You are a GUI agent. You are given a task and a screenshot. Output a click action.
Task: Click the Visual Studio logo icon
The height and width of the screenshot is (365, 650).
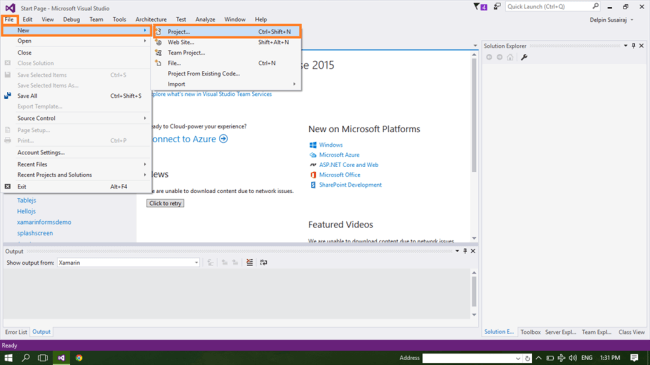(10, 8)
